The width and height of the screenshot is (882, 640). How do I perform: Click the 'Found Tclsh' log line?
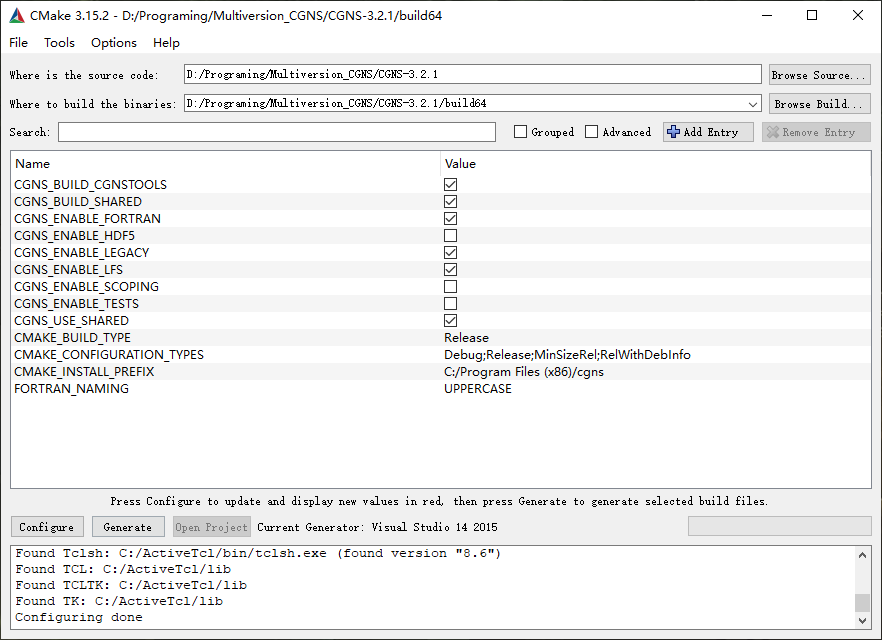point(258,553)
